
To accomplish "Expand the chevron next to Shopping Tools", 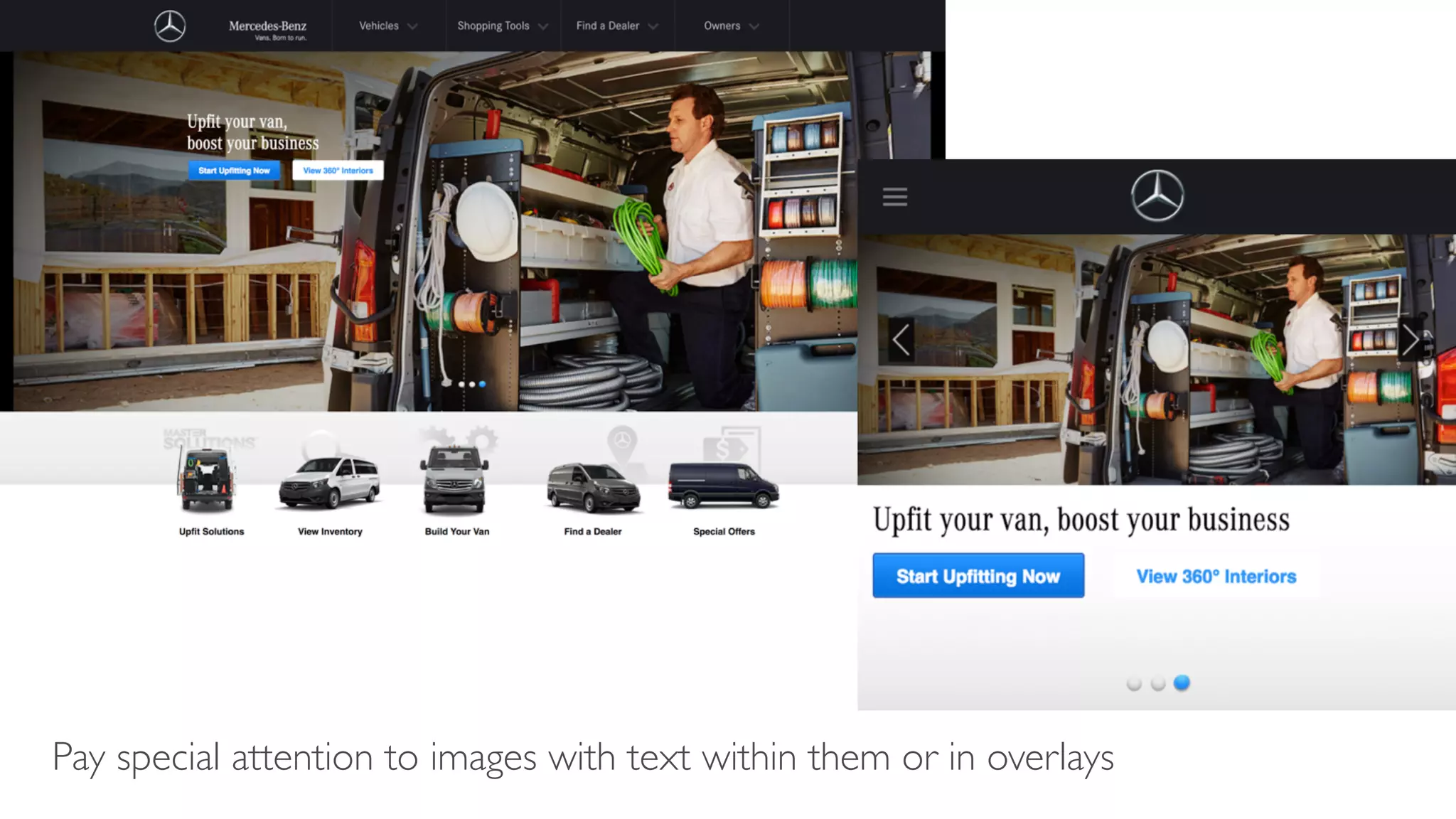I will point(543,27).
